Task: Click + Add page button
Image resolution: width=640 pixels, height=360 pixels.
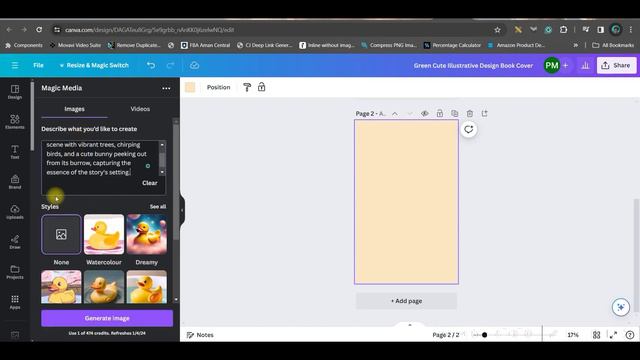Action: [x=406, y=301]
